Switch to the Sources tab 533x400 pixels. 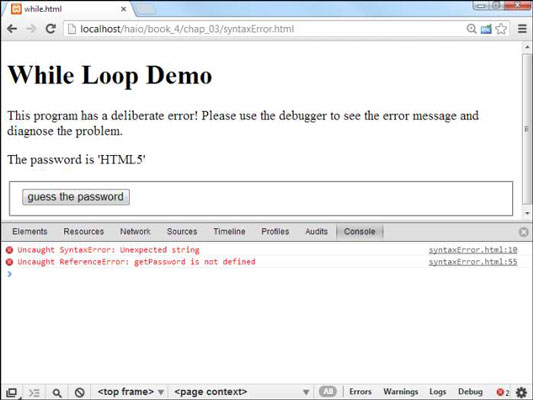(x=182, y=231)
